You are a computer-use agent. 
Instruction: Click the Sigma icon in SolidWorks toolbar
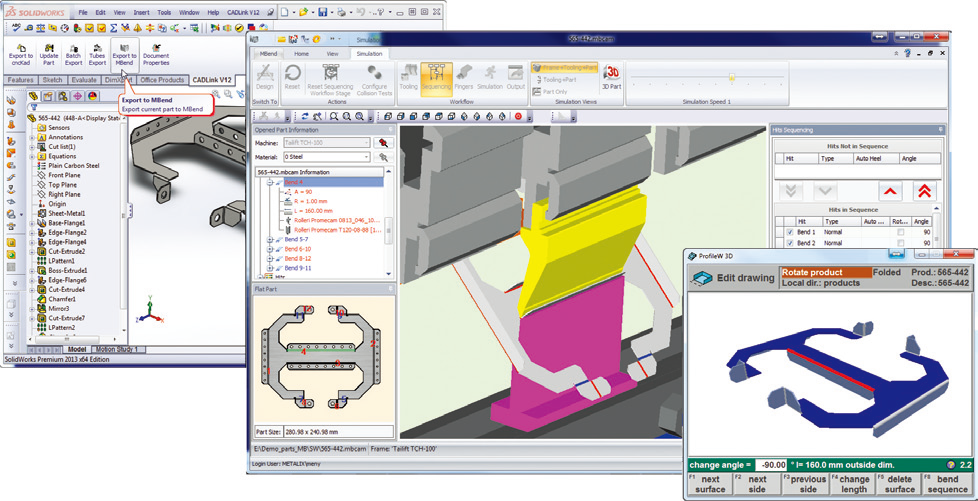click(x=114, y=27)
